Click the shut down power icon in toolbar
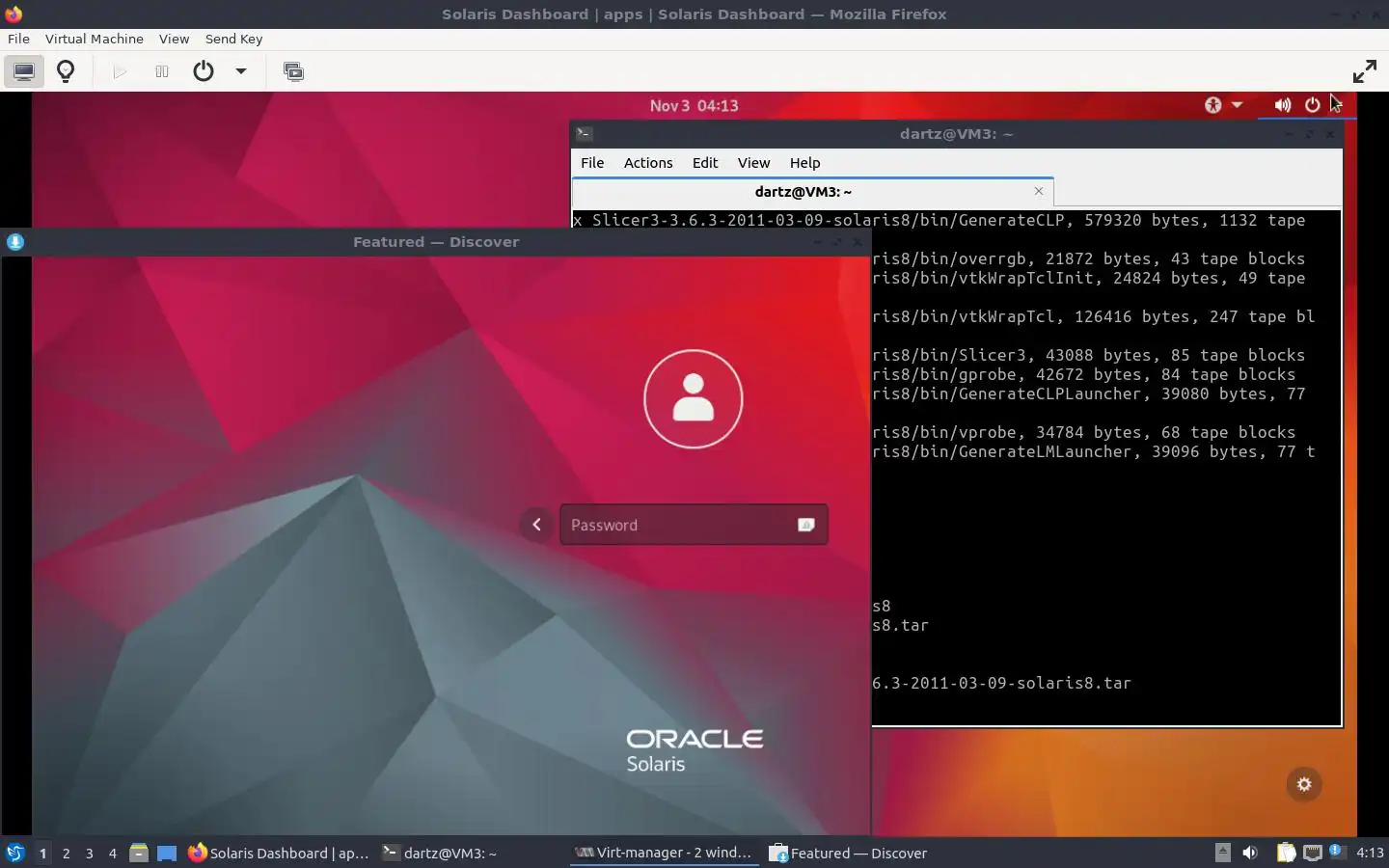Image resolution: width=1389 pixels, height=868 pixels. [x=204, y=71]
